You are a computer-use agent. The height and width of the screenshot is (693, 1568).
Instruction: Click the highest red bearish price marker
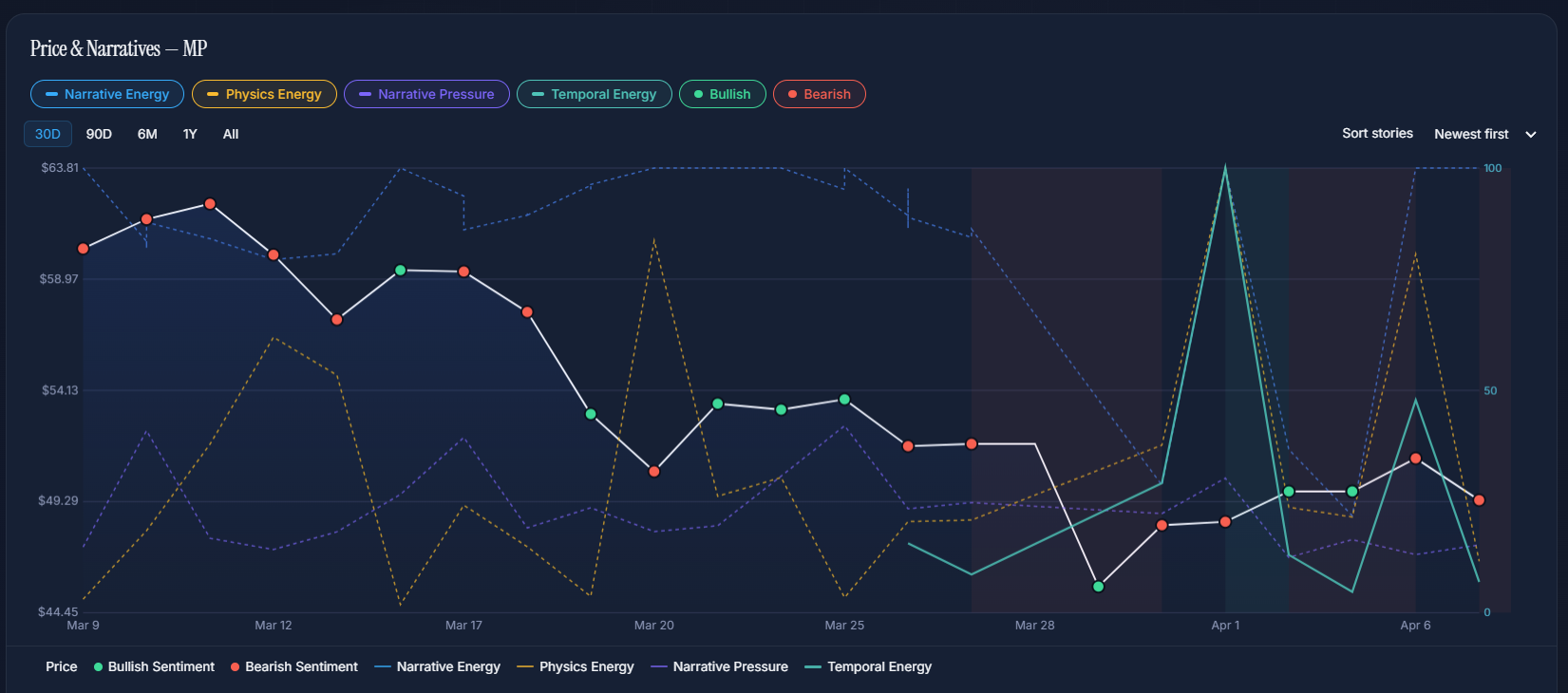210,204
